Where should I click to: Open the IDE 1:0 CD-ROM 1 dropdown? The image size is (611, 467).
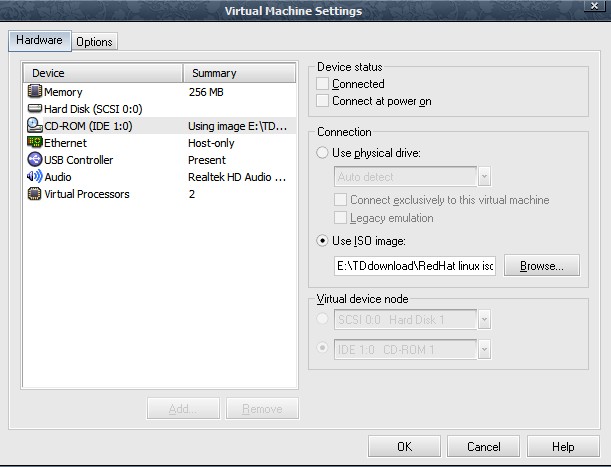point(484,349)
